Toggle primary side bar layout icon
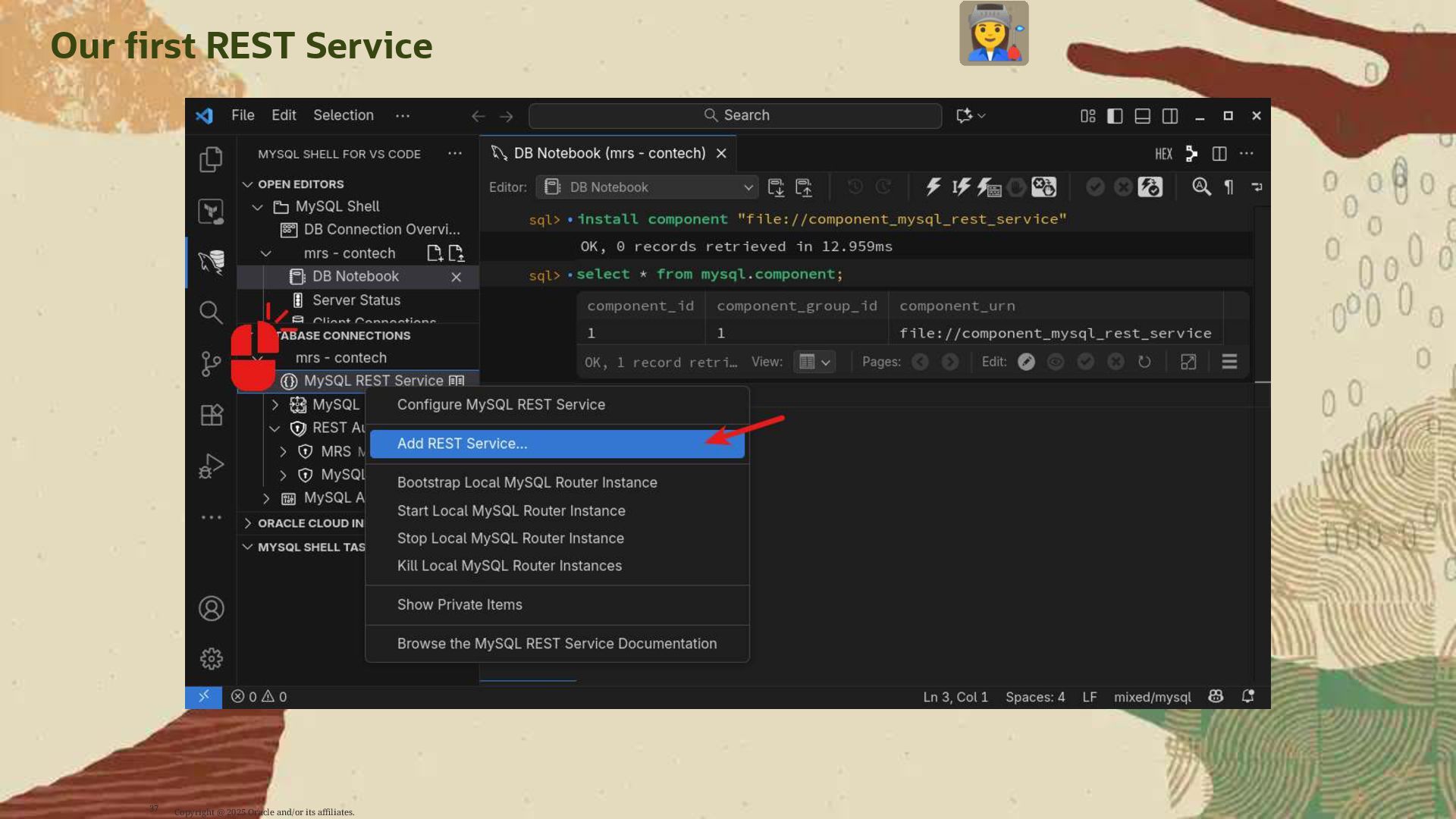1456x819 pixels. pyautogui.click(x=1115, y=116)
